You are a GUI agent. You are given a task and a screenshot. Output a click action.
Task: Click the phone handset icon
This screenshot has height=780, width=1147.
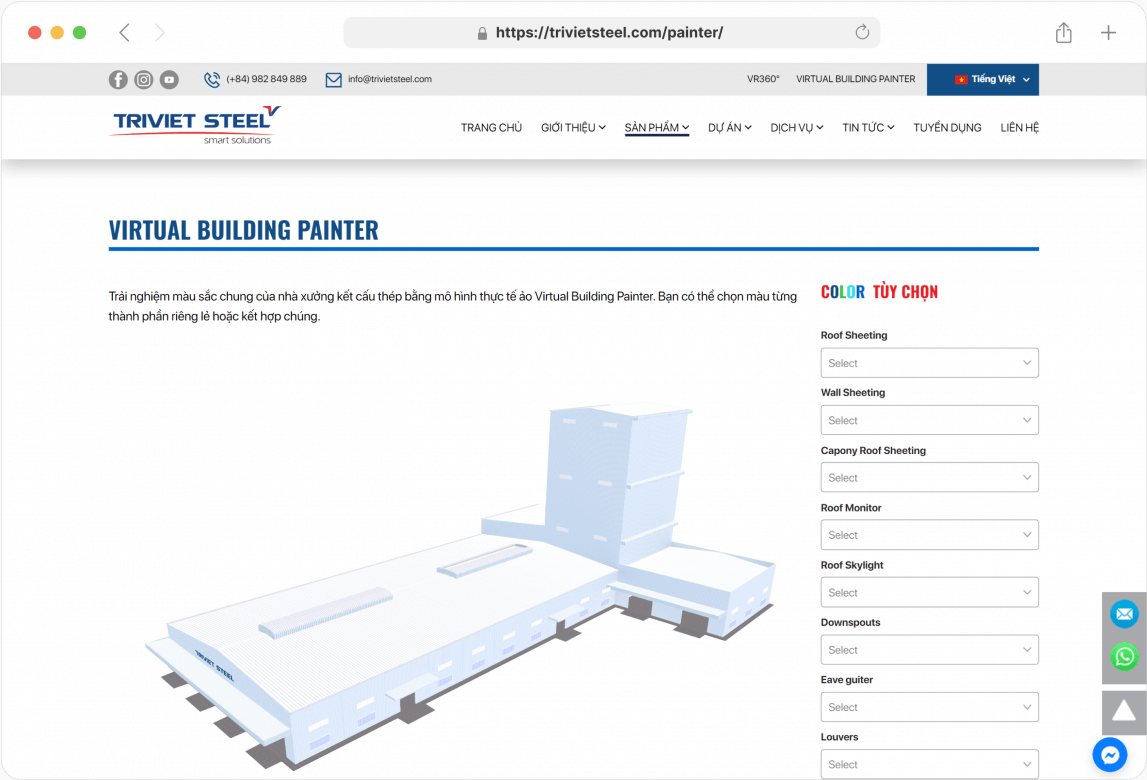(212, 80)
